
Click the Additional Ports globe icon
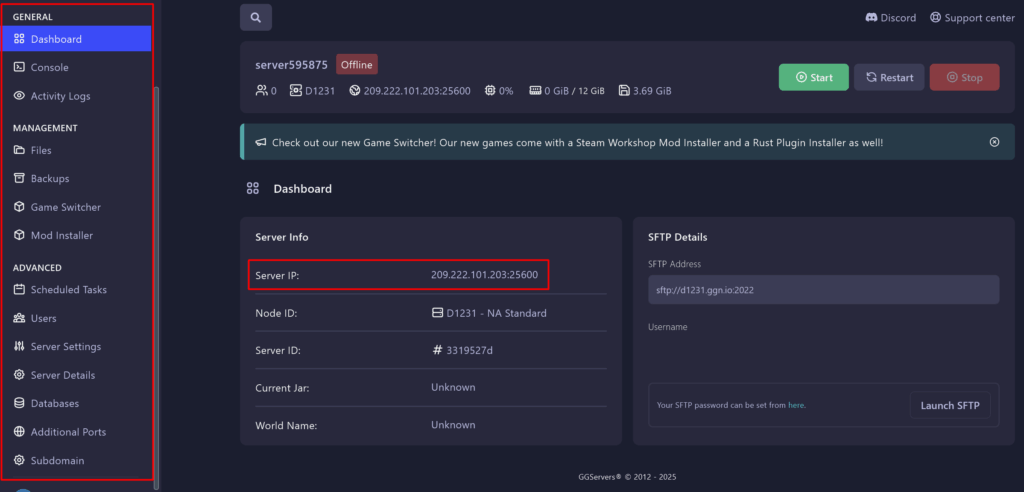click(20, 432)
